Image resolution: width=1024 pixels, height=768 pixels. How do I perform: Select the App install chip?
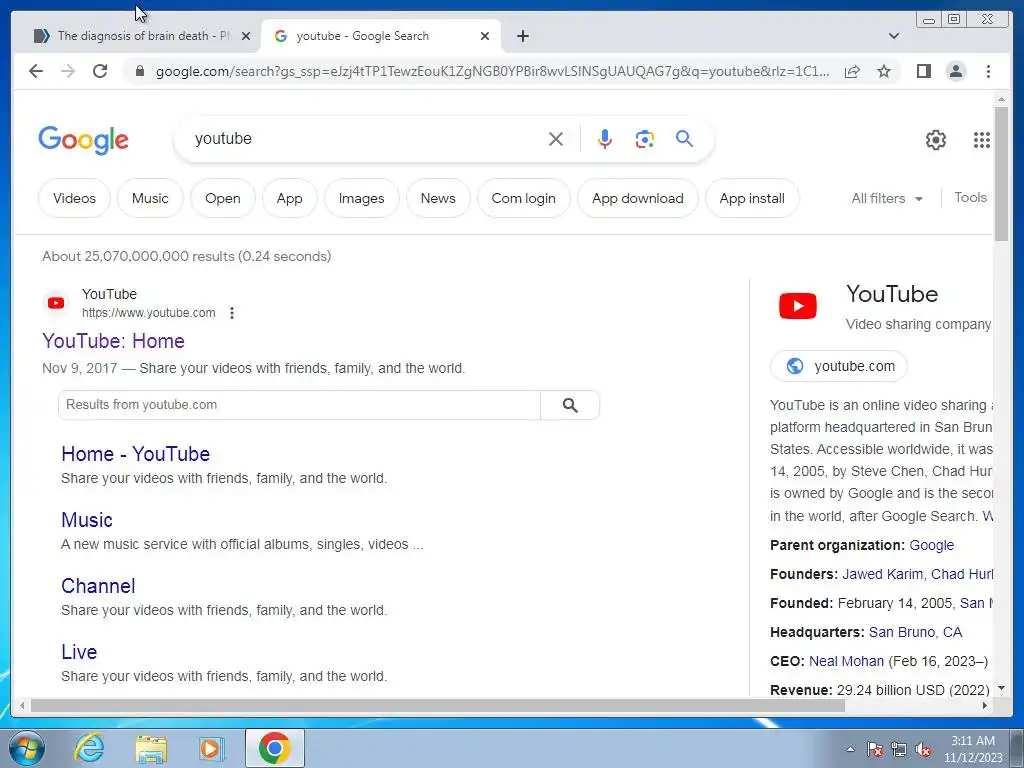pos(752,198)
